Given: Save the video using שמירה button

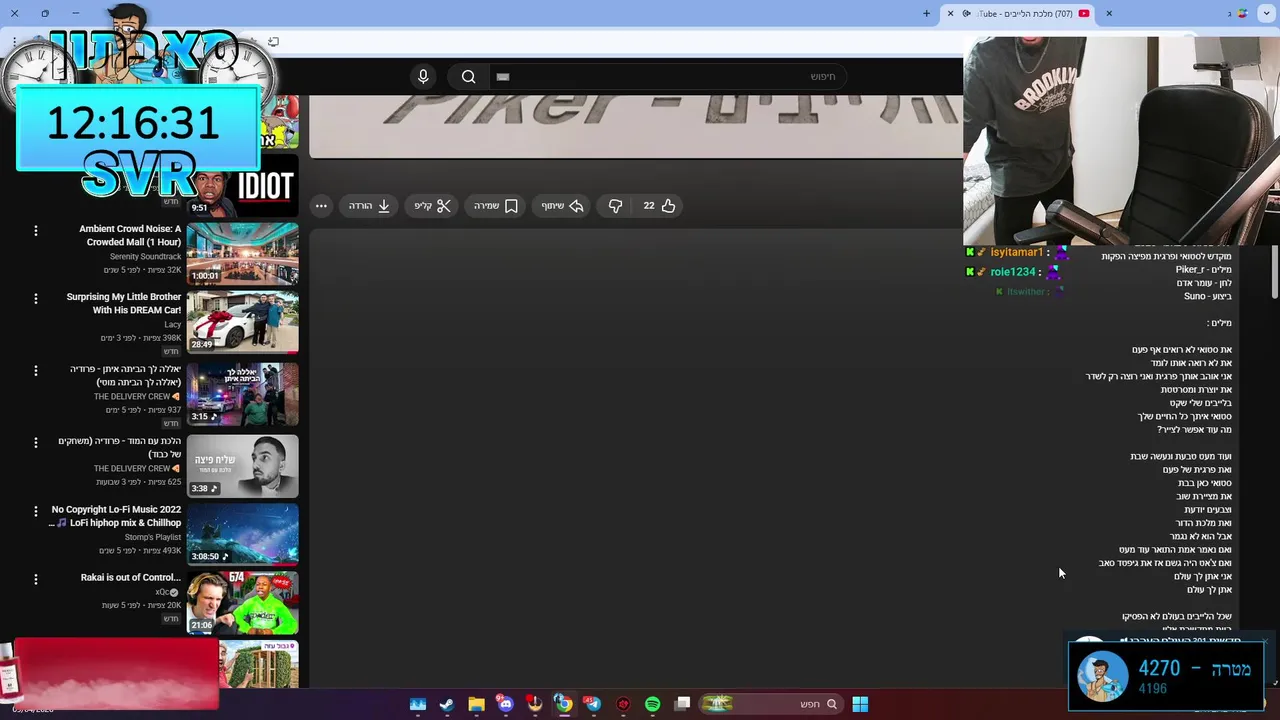Looking at the screenshot, I should 496,206.
